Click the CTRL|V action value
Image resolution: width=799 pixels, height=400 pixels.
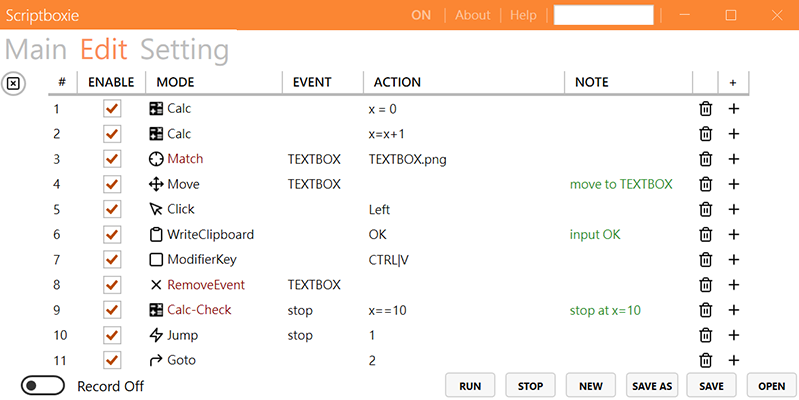(x=388, y=260)
